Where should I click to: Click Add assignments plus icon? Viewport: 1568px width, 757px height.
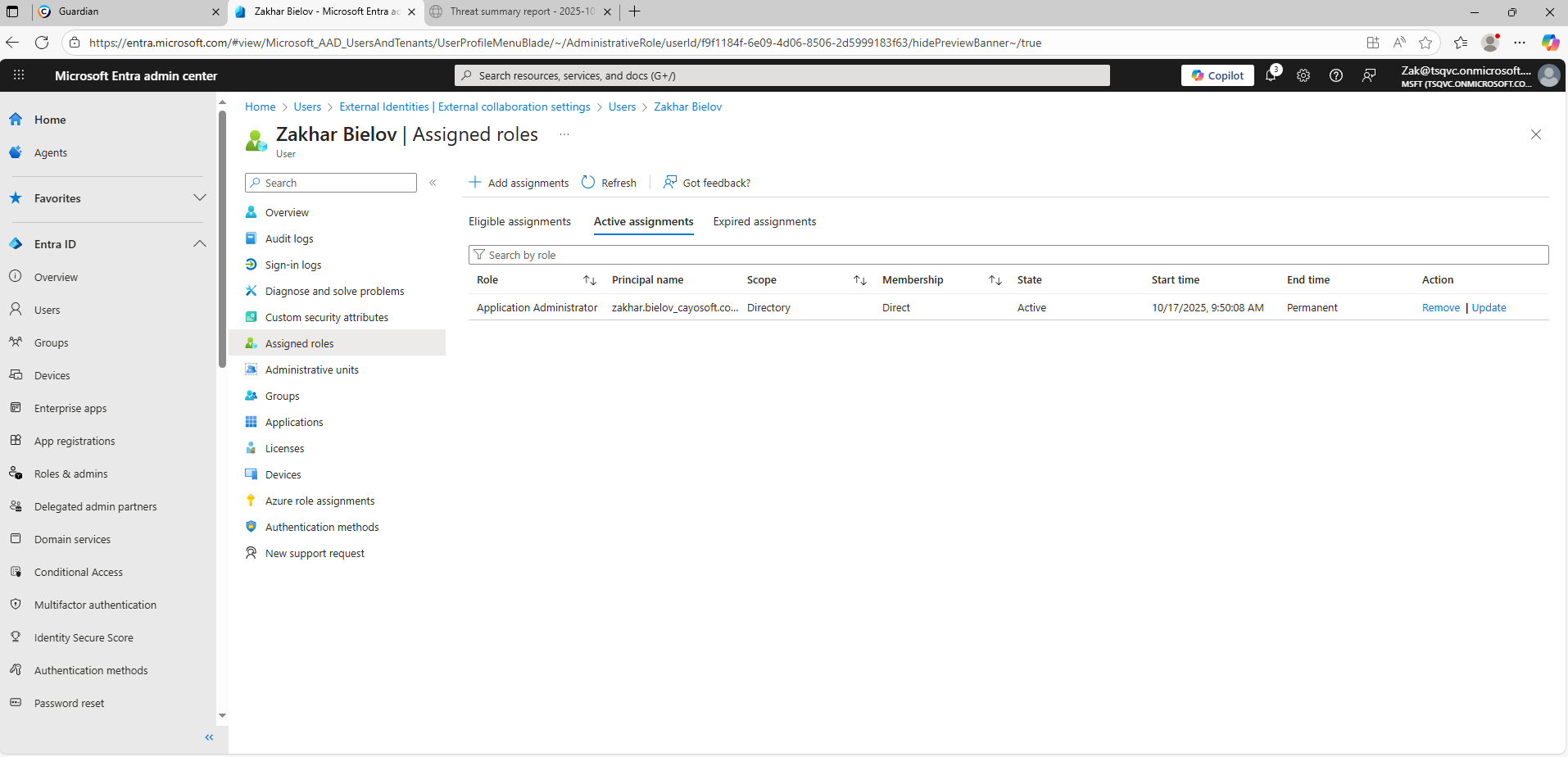[x=475, y=183]
